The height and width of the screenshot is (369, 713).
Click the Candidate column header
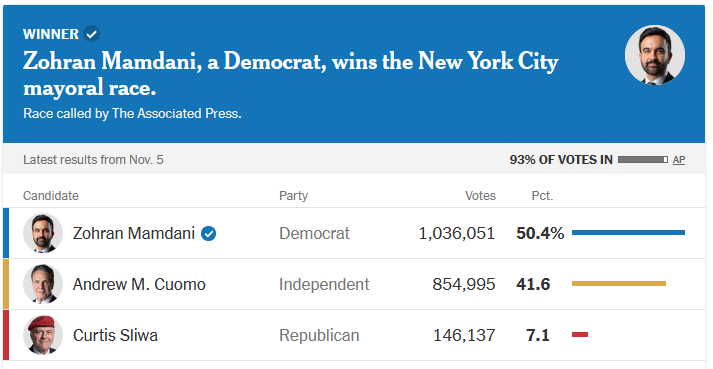point(51,196)
